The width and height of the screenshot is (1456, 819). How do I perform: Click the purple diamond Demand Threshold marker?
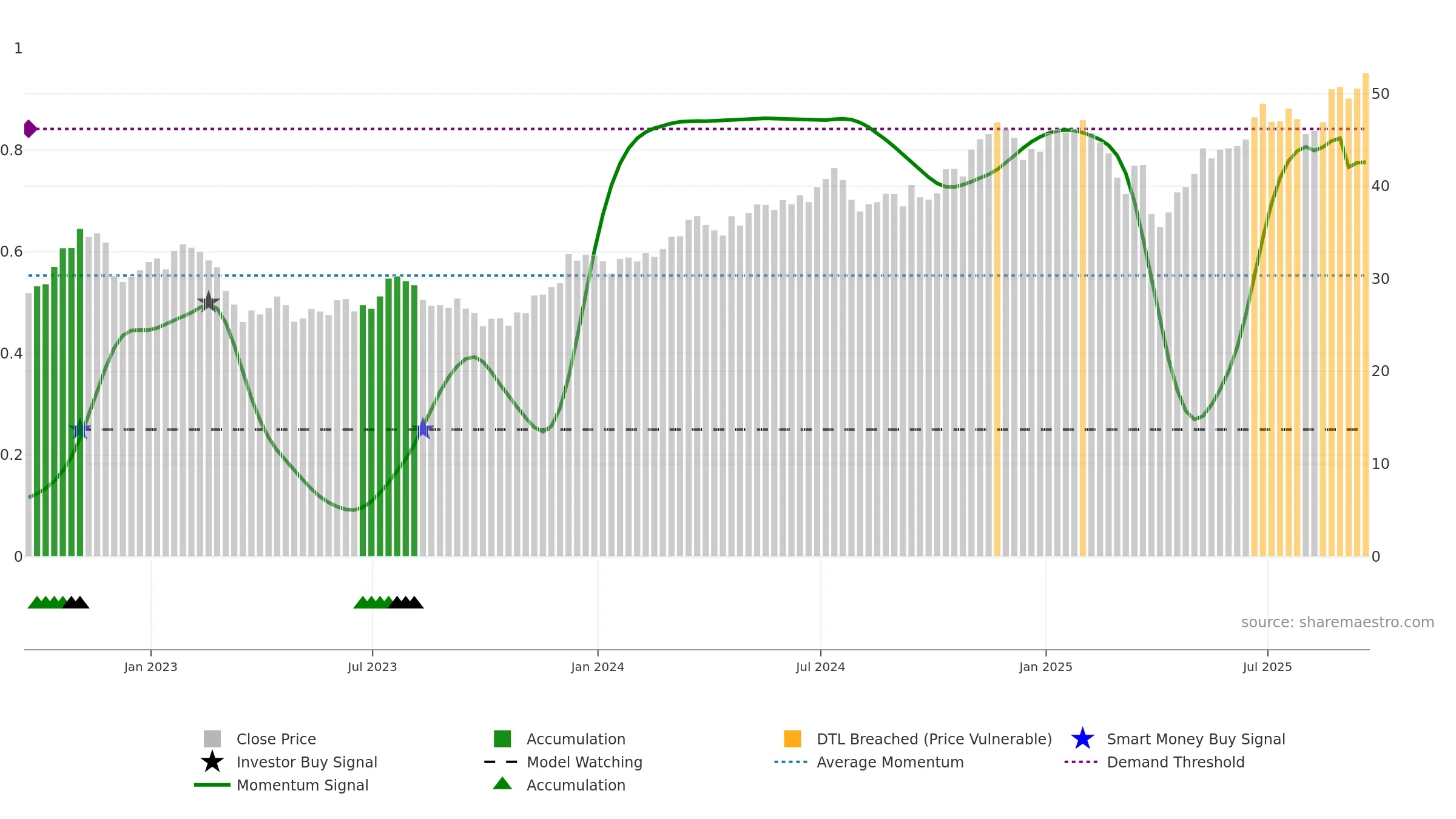30,129
